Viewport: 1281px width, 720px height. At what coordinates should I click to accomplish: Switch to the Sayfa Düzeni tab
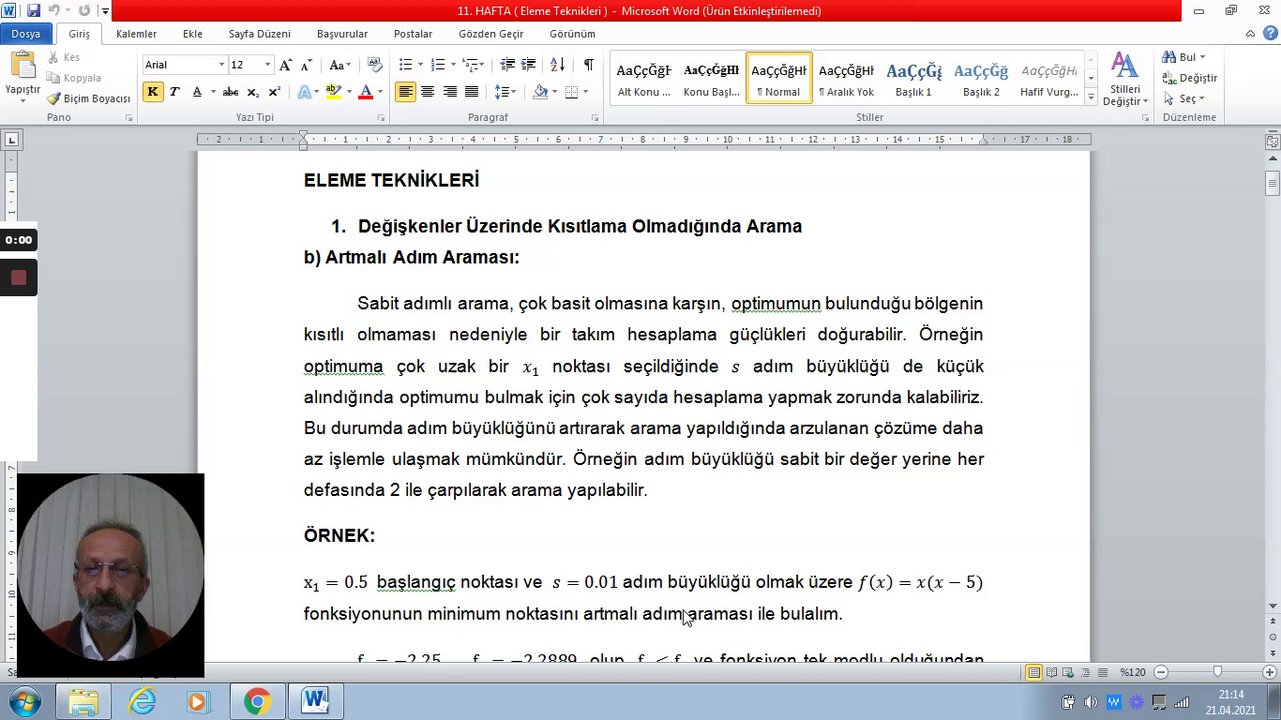click(x=259, y=34)
